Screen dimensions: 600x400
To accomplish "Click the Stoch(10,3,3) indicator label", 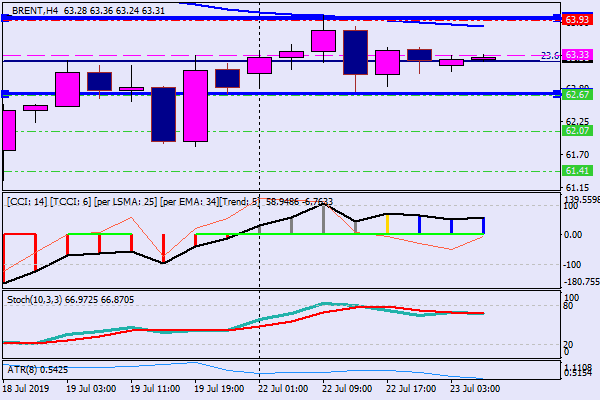I will click(70, 299).
